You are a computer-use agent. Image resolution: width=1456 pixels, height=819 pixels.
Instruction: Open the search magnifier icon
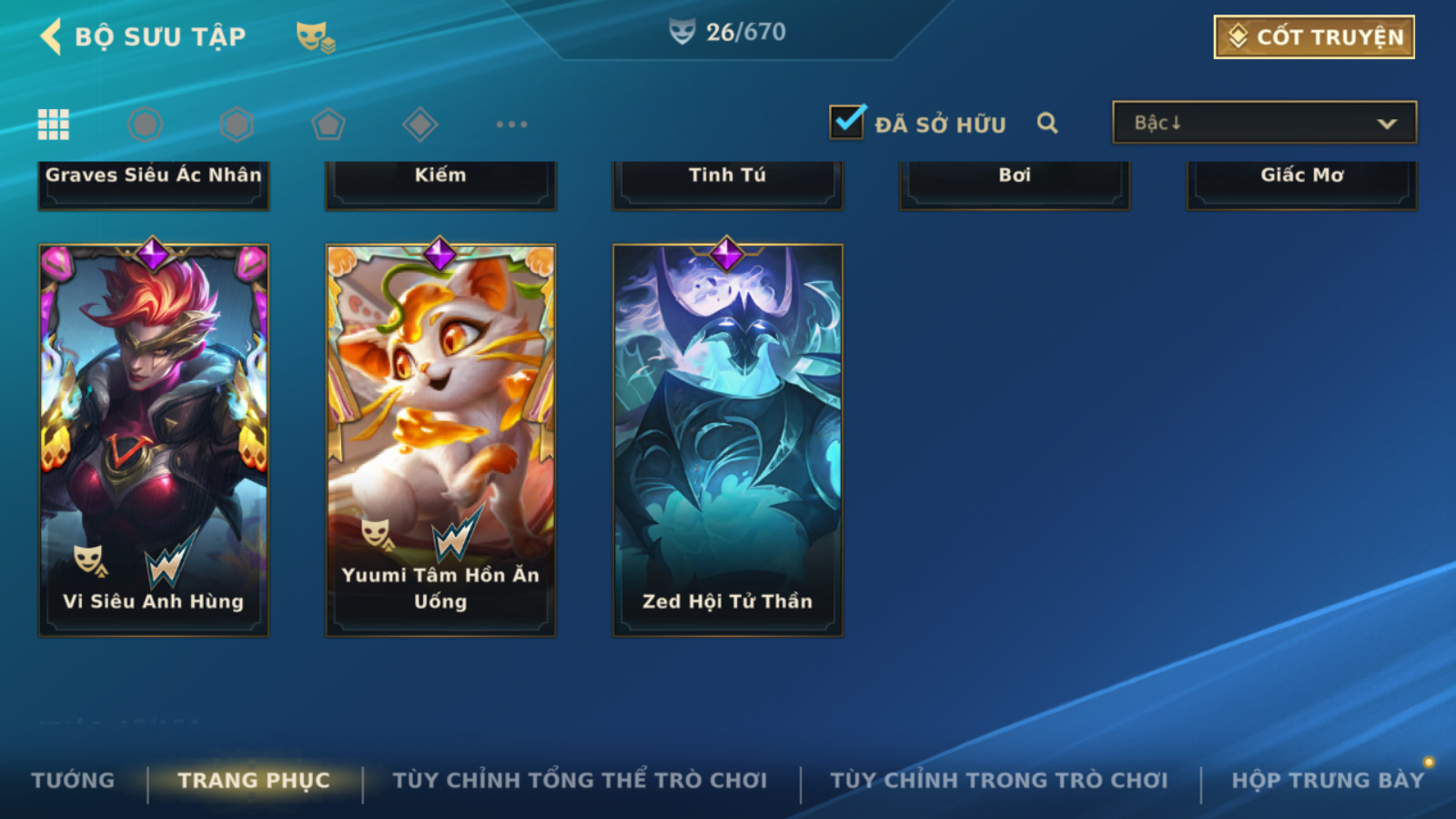pyautogui.click(x=1047, y=123)
